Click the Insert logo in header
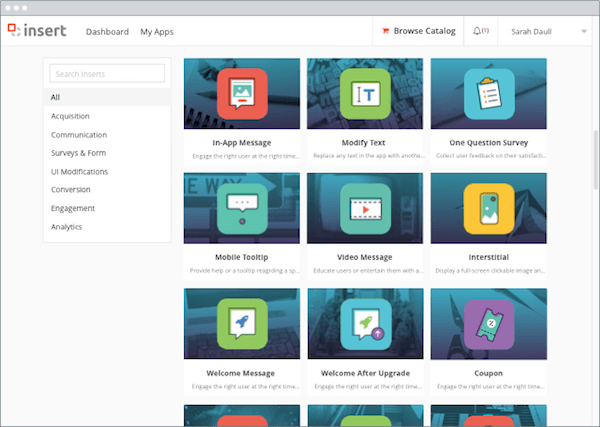This screenshot has height=427, width=600. [37, 30]
